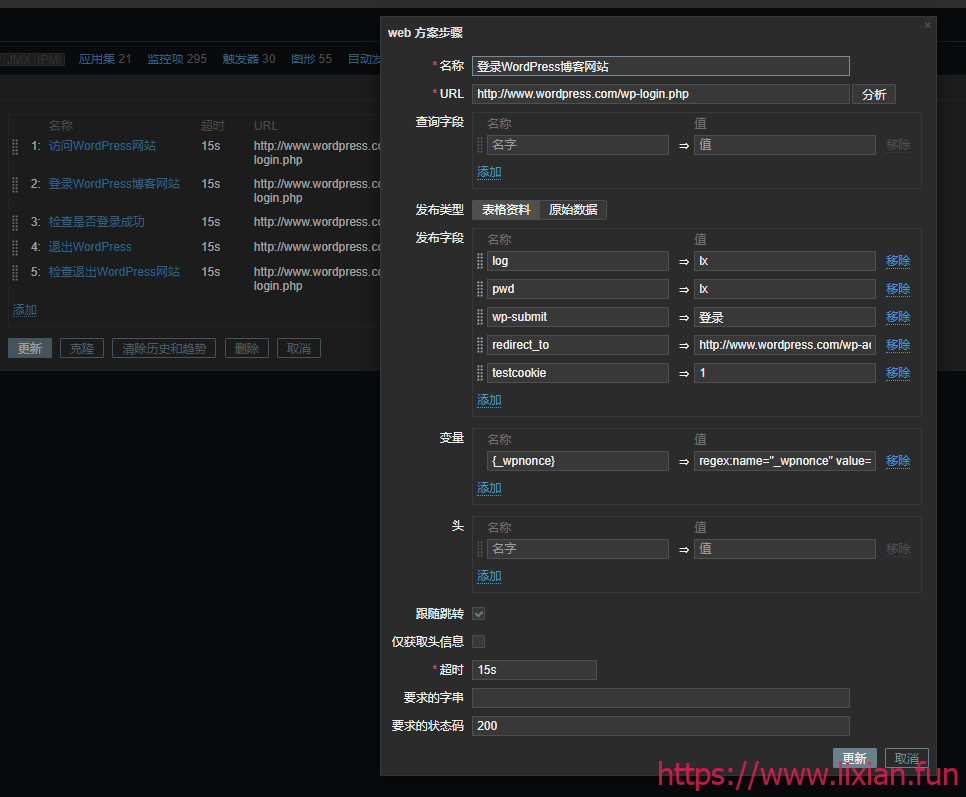966x797 pixels.
Task: Click the 名称 step name field
Action: [x=660, y=66]
